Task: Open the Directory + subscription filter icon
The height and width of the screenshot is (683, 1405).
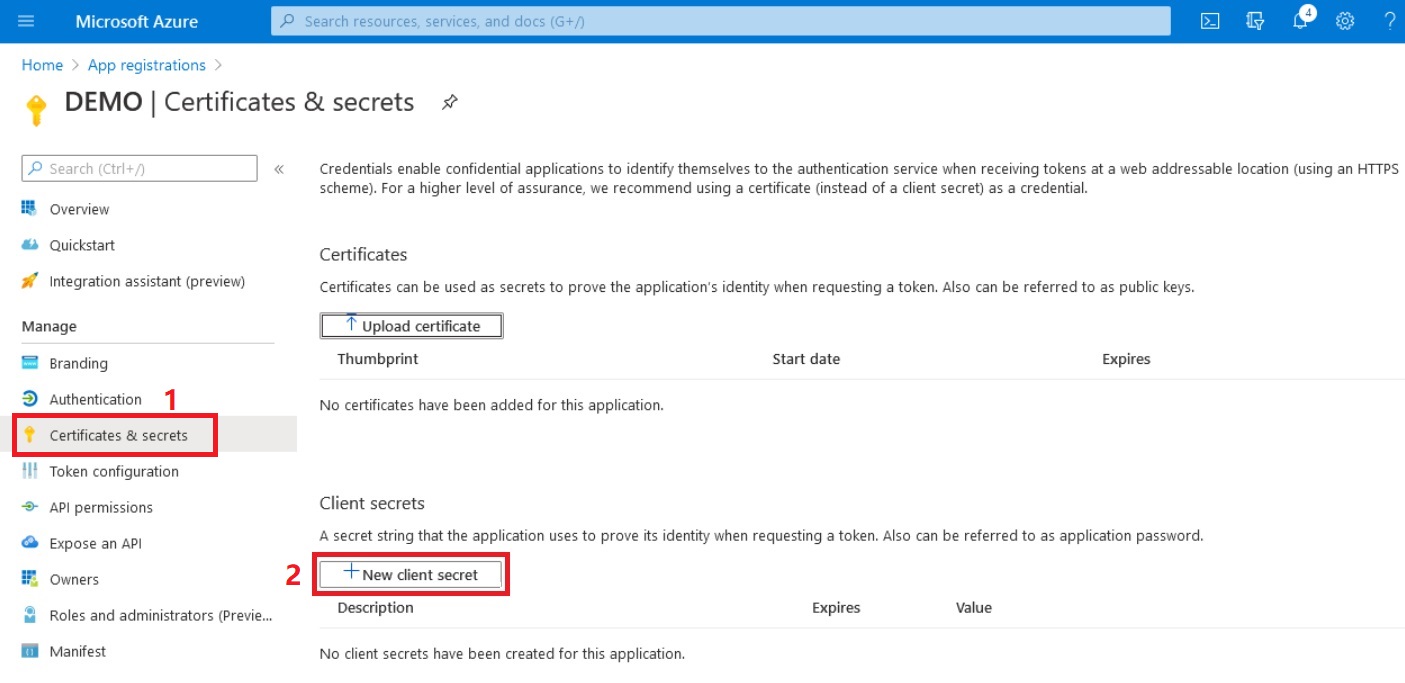Action: tap(1255, 21)
